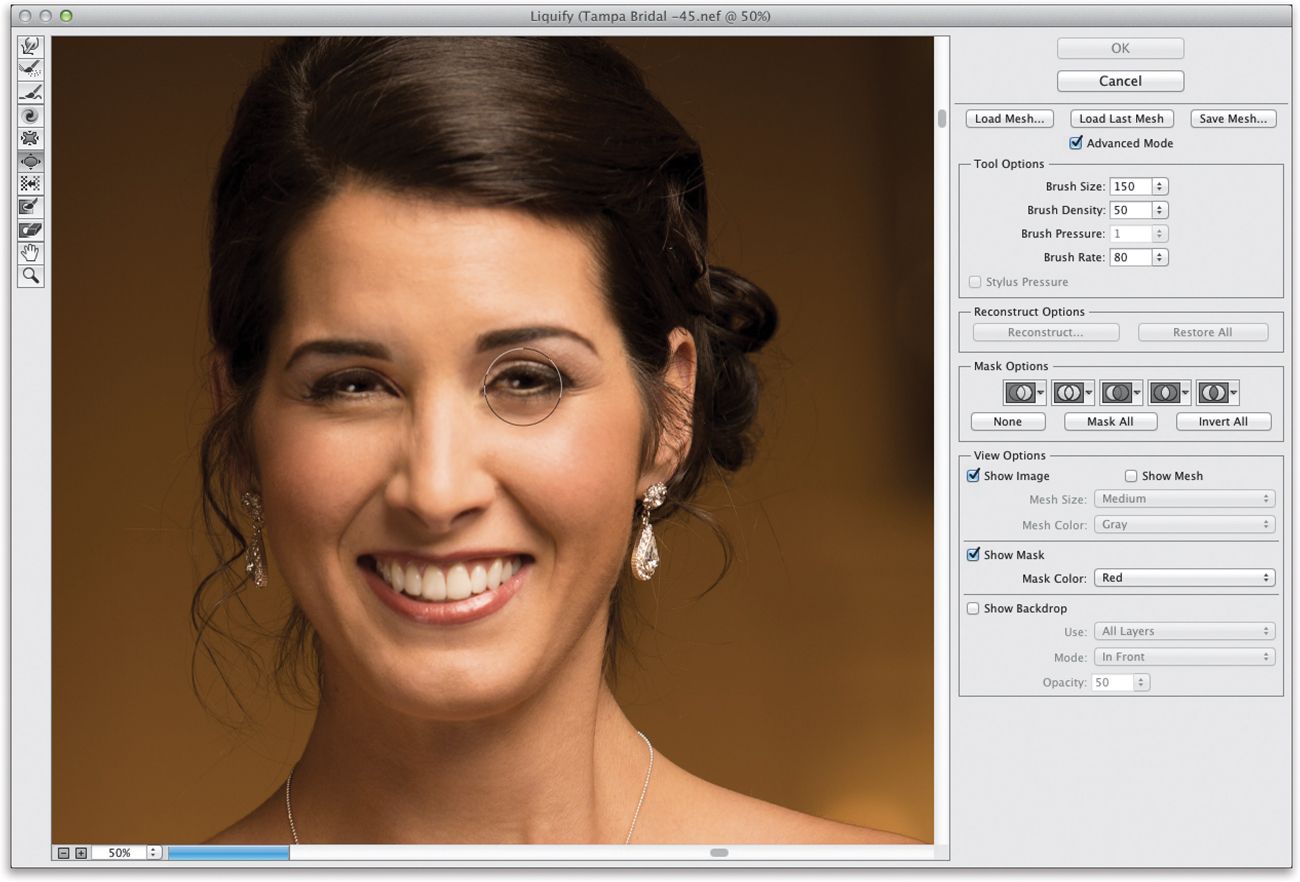Open the Intersect with Selection mask option
This screenshot has height=882, width=1300.
[x=1170, y=392]
